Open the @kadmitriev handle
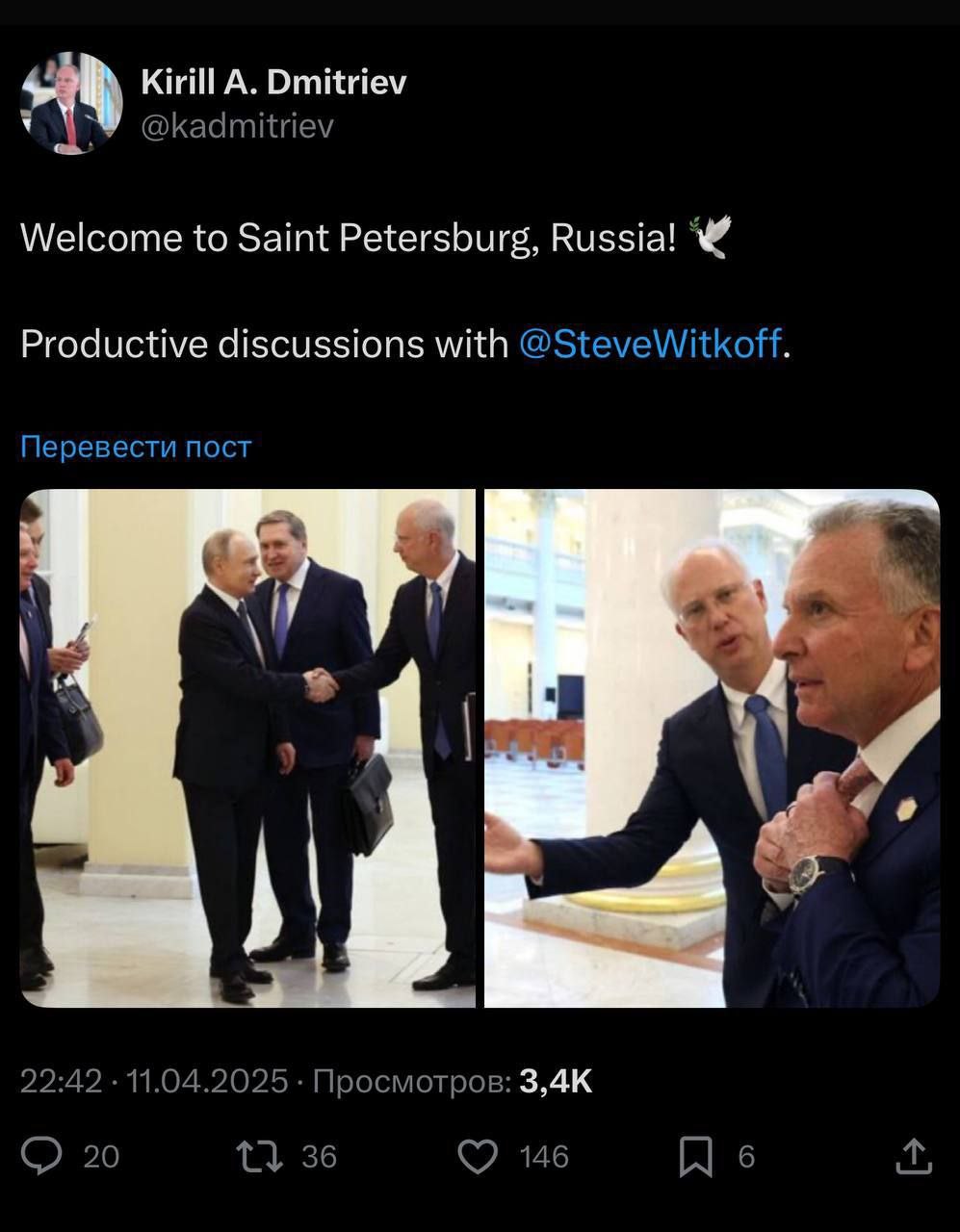 [237, 126]
